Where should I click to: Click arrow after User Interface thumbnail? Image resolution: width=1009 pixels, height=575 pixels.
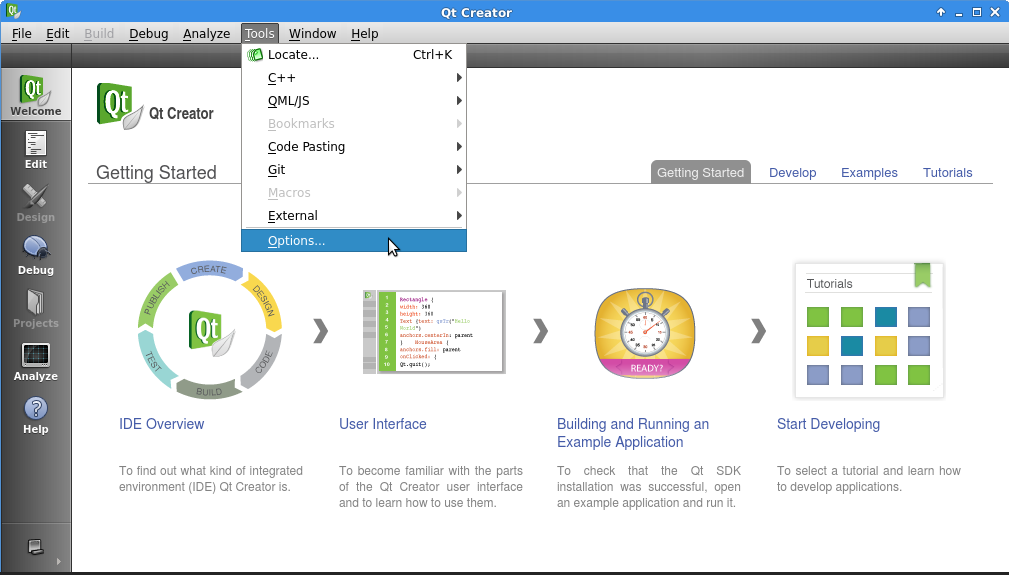pyautogui.click(x=541, y=331)
